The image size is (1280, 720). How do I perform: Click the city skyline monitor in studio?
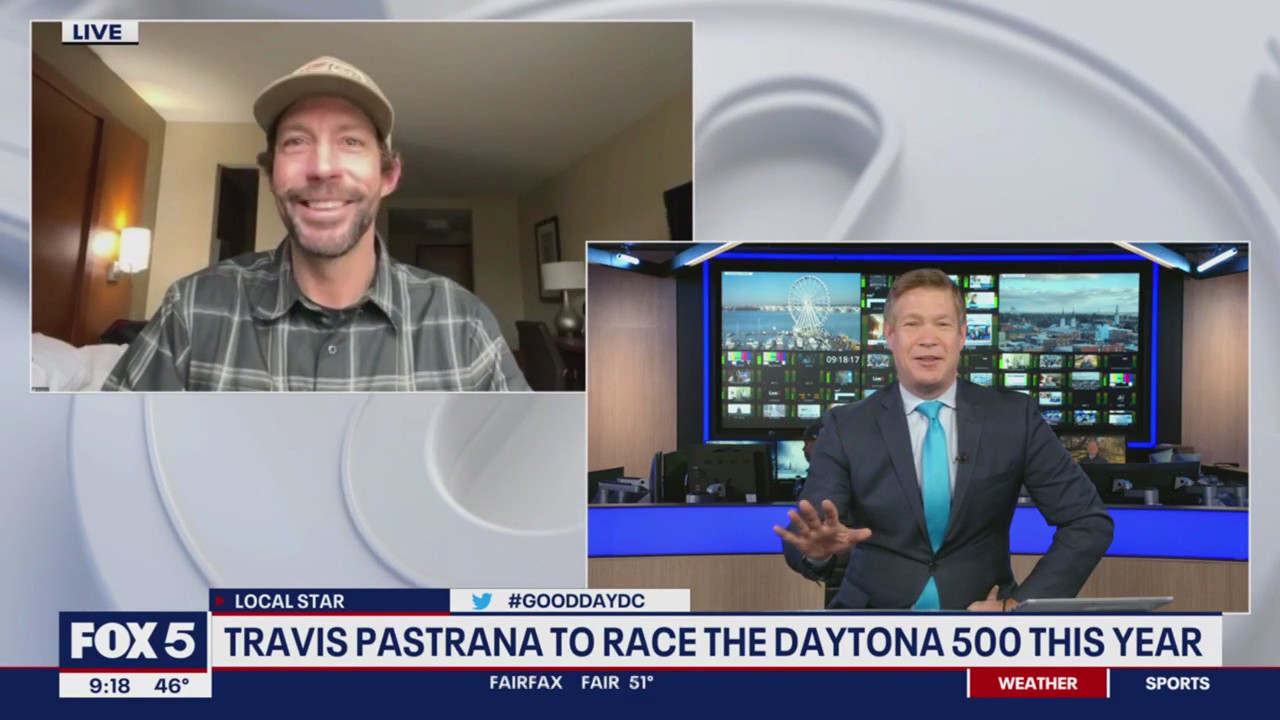click(x=1068, y=312)
